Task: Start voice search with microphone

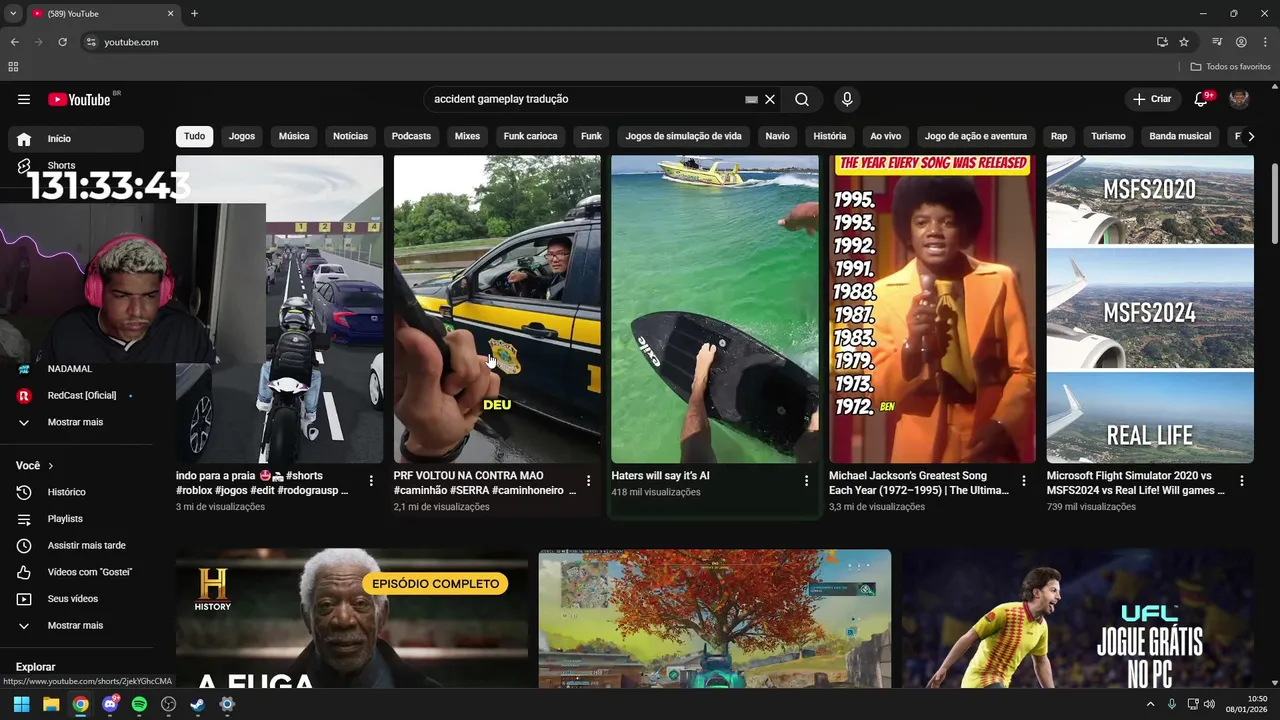Action: pos(847,99)
